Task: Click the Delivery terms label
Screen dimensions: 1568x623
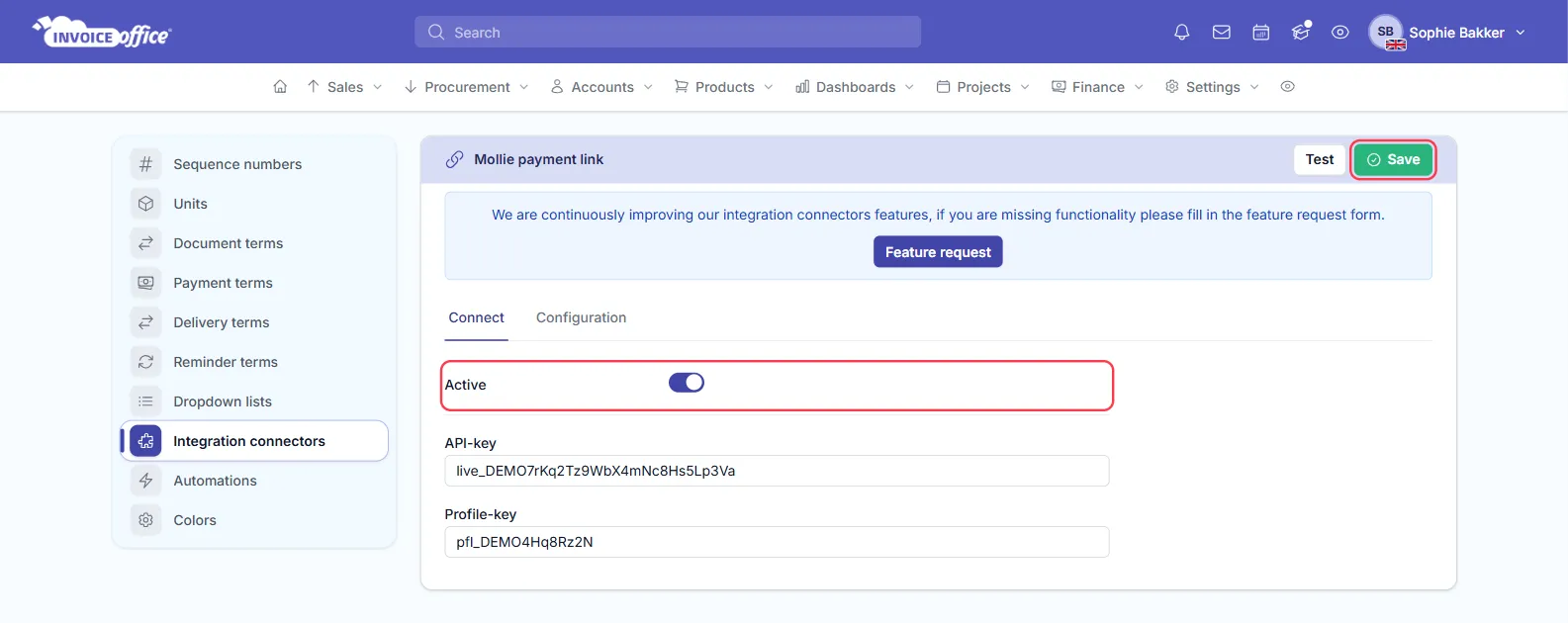Action: click(x=222, y=322)
